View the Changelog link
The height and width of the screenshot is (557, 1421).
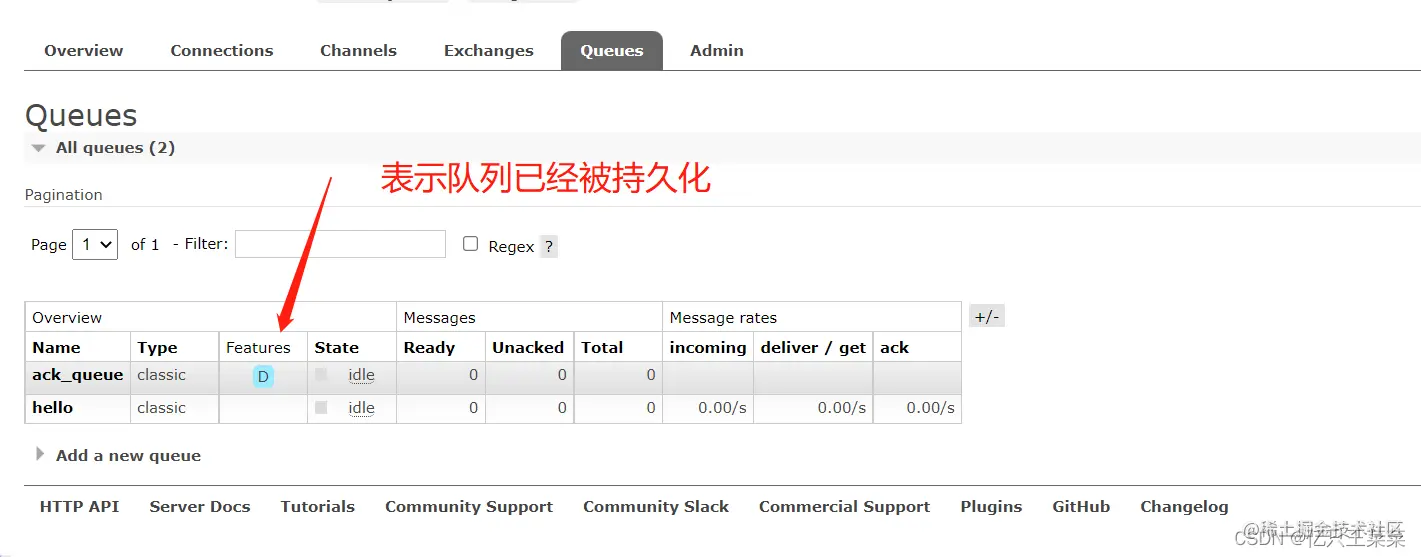pyautogui.click(x=1184, y=507)
